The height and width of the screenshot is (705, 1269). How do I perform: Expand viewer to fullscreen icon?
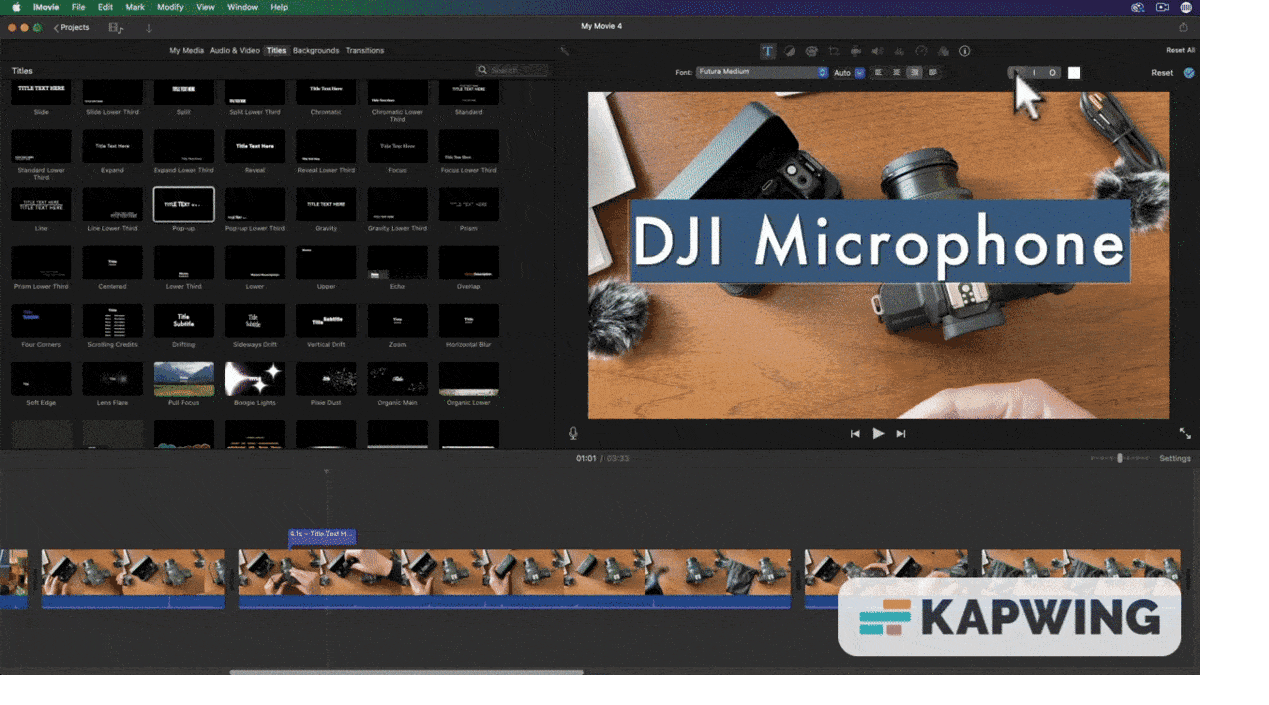(1185, 433)
